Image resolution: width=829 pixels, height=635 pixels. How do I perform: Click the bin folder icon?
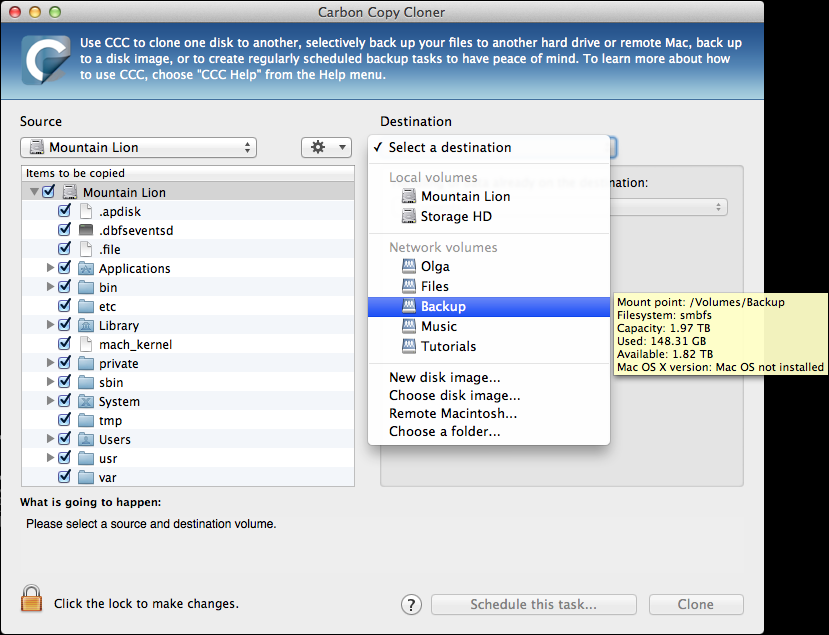pyautogui.click(x=86, y=287)
